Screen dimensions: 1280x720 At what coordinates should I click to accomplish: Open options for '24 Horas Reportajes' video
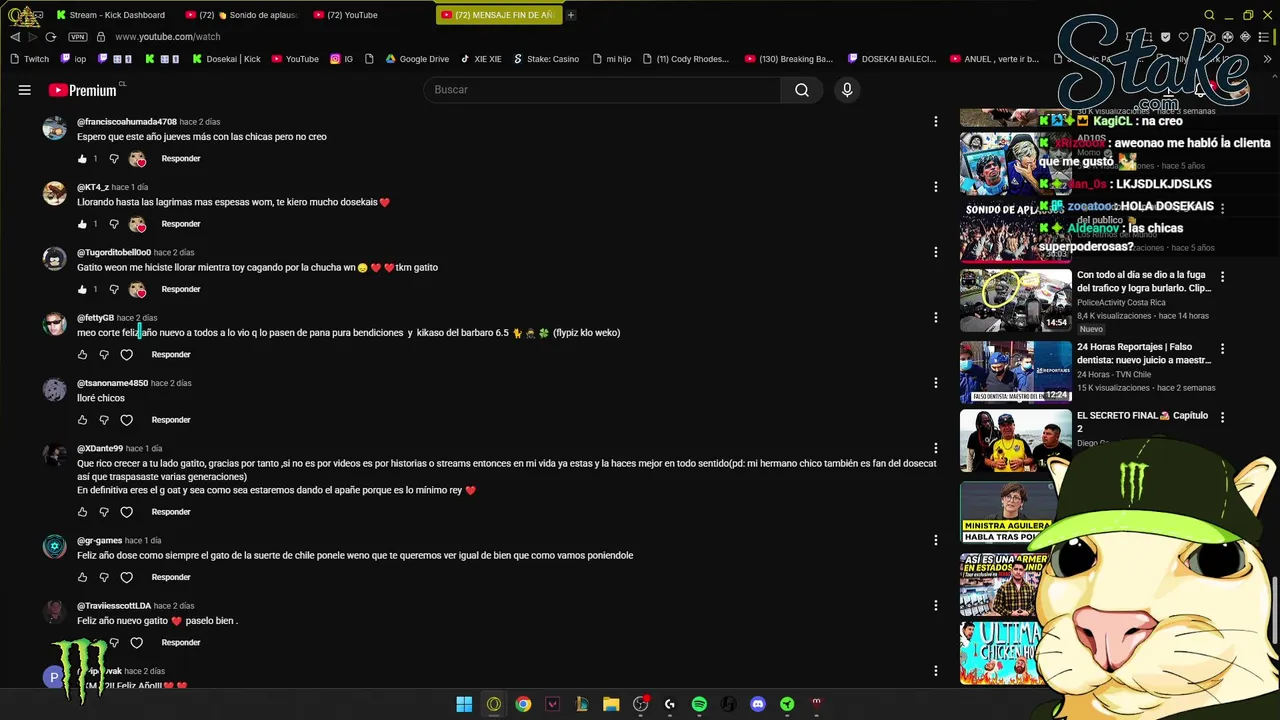pyautogui.click(x=1222, y=349)
